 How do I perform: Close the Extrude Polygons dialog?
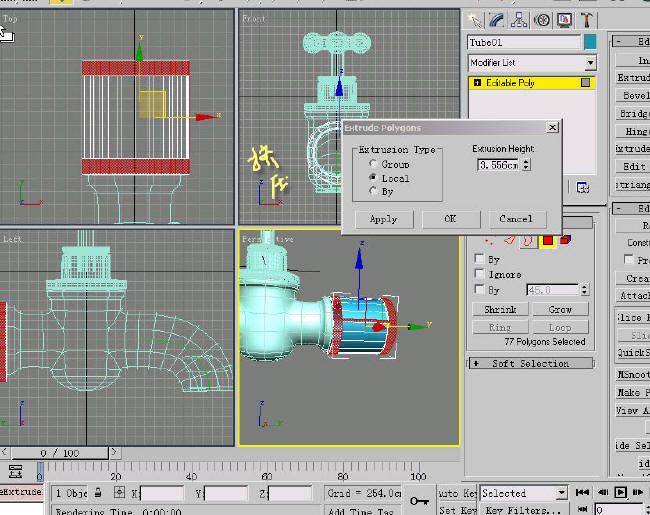552,128
